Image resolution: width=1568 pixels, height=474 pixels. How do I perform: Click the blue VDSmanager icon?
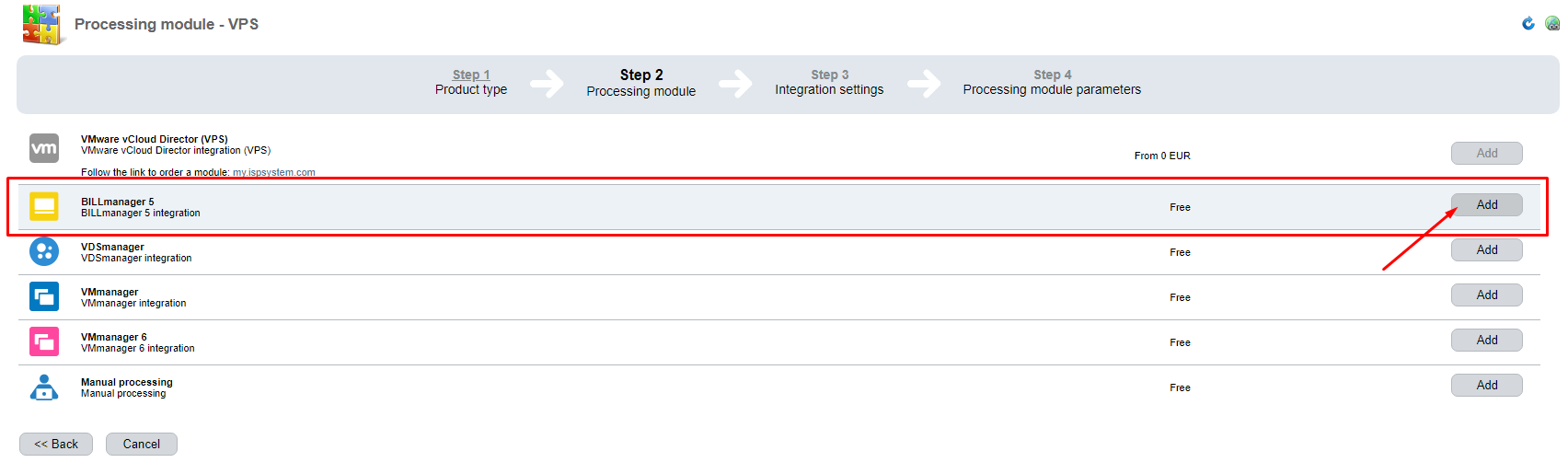[x=44, y=251]
